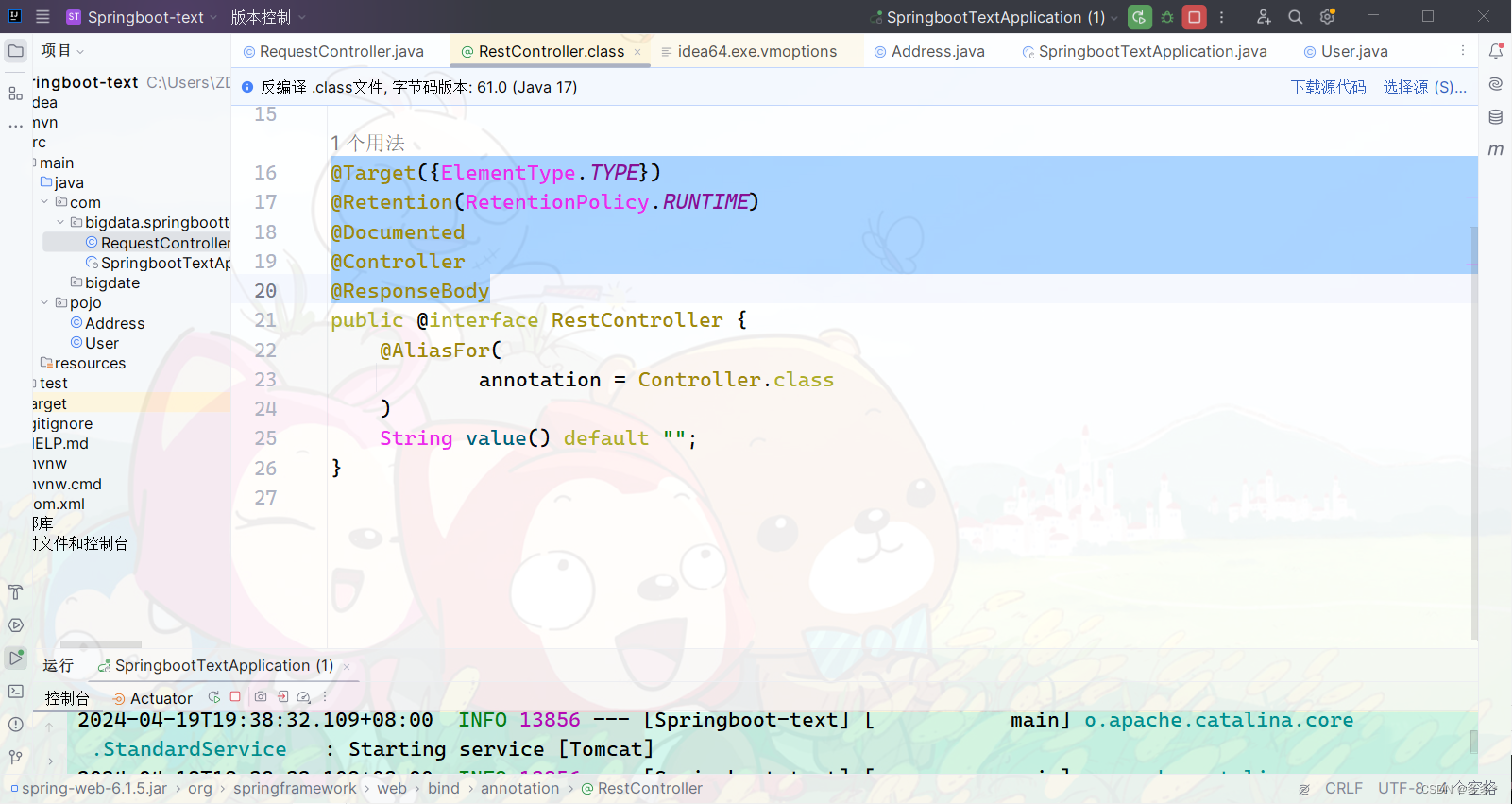Change the CRLF line separator in the status bar

(1343, 788)
